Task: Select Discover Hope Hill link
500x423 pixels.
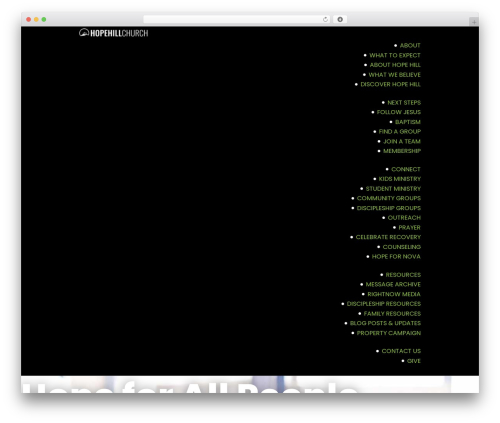Action: pos(390,84)
